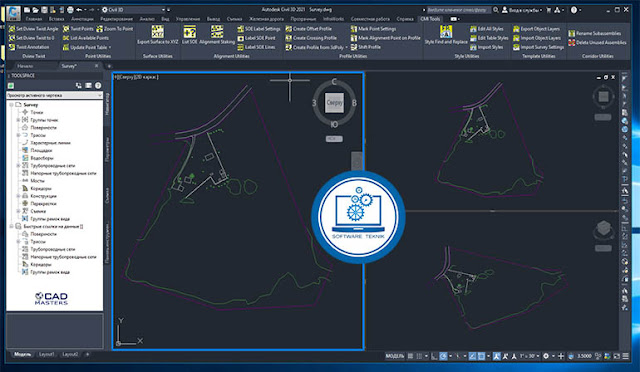Select Create Crossing Profile tool
Image resolution: width=640 pixels, height=372 pixels.
[311, 38]
